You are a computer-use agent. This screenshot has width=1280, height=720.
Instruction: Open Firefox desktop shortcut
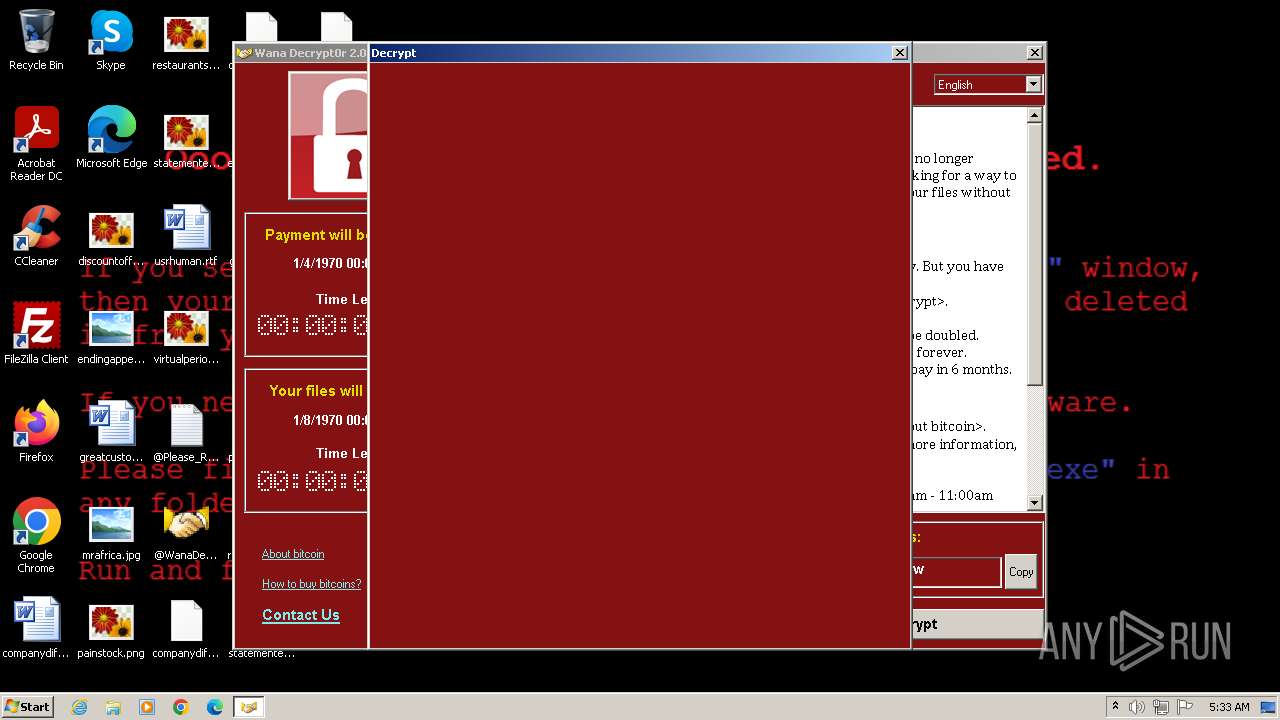[x=36, y=432]
